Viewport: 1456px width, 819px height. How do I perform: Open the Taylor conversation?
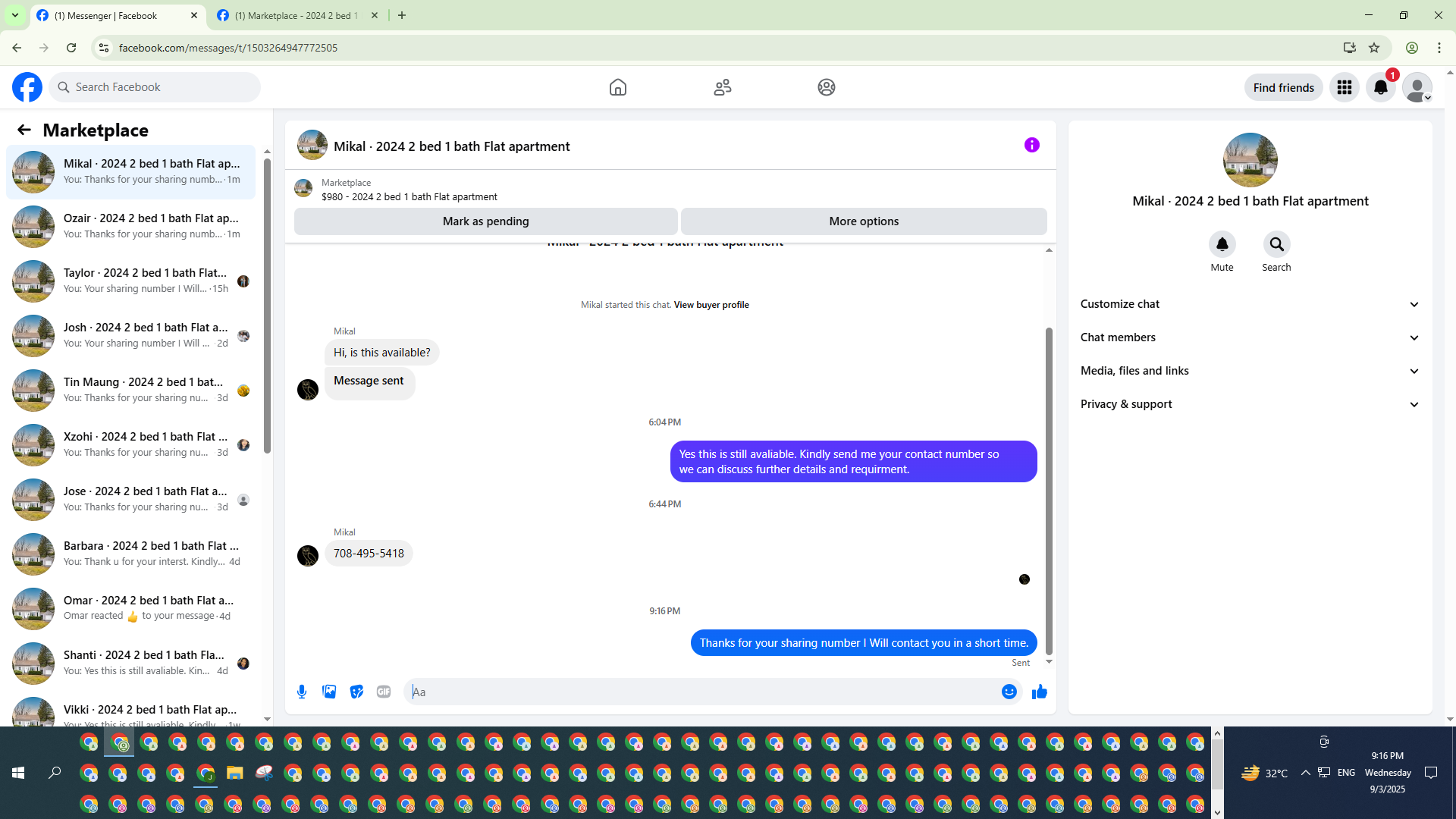point(130,281)
